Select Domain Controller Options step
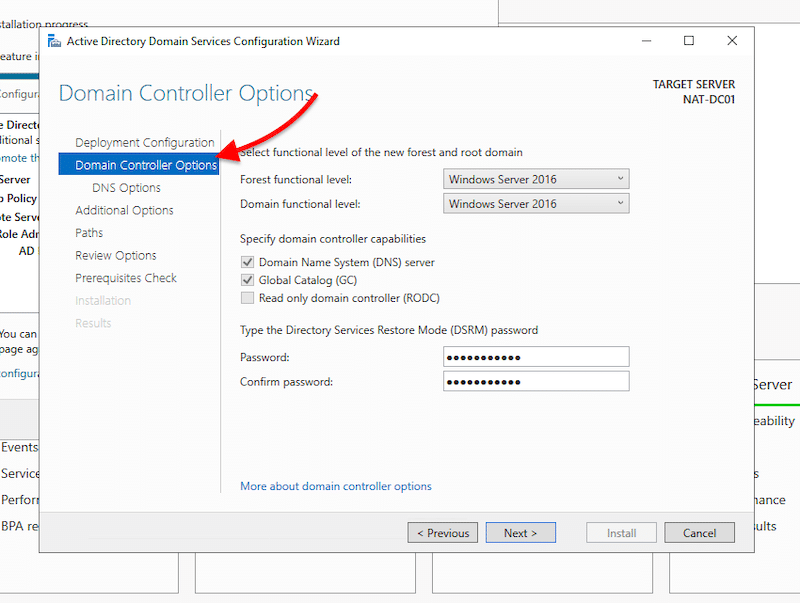The width and height of the screenshot is (800, 603). (x=139, y=165)
